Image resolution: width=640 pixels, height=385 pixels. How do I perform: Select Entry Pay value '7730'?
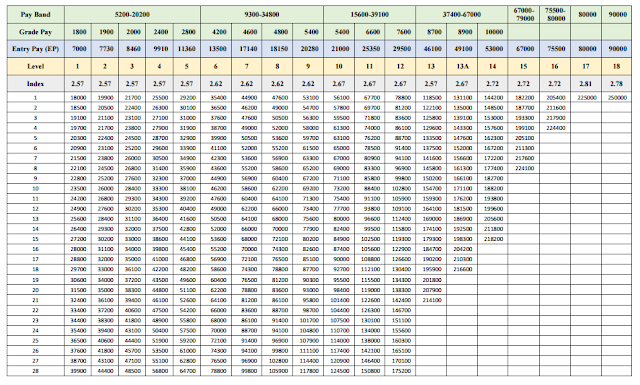[106, 49]
